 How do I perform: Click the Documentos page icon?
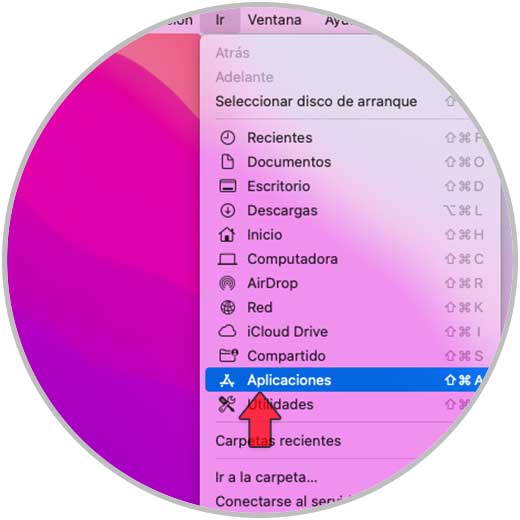(x=228, y=162)
